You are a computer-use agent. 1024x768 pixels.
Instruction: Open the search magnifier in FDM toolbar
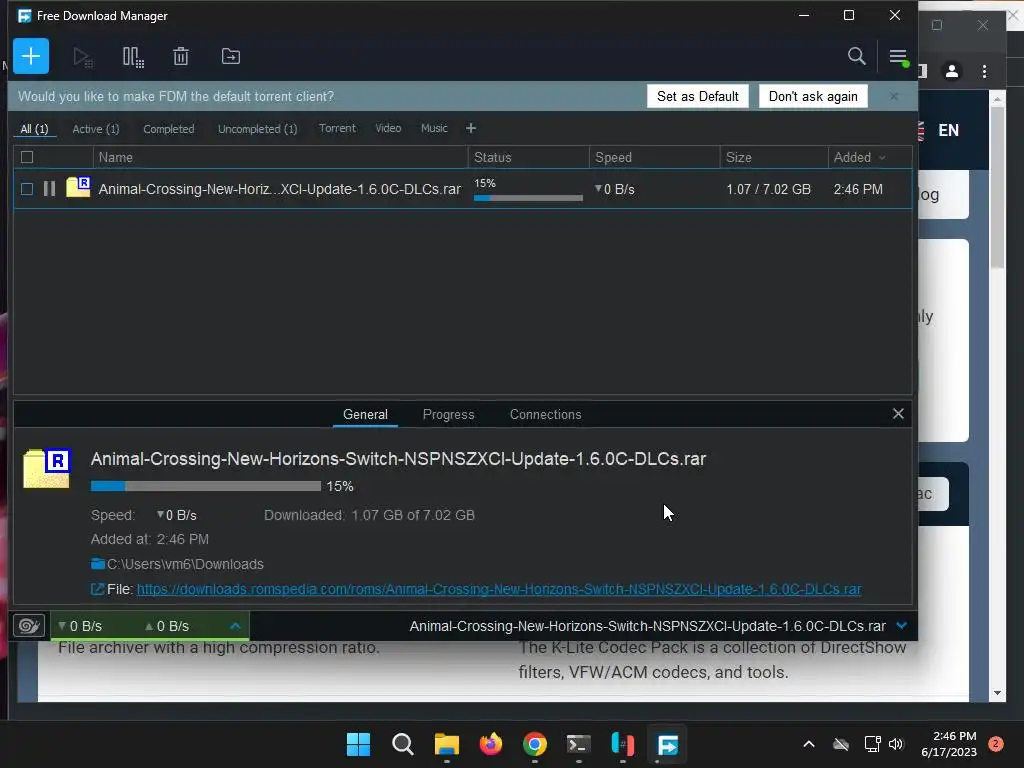[x=856, y=56]
